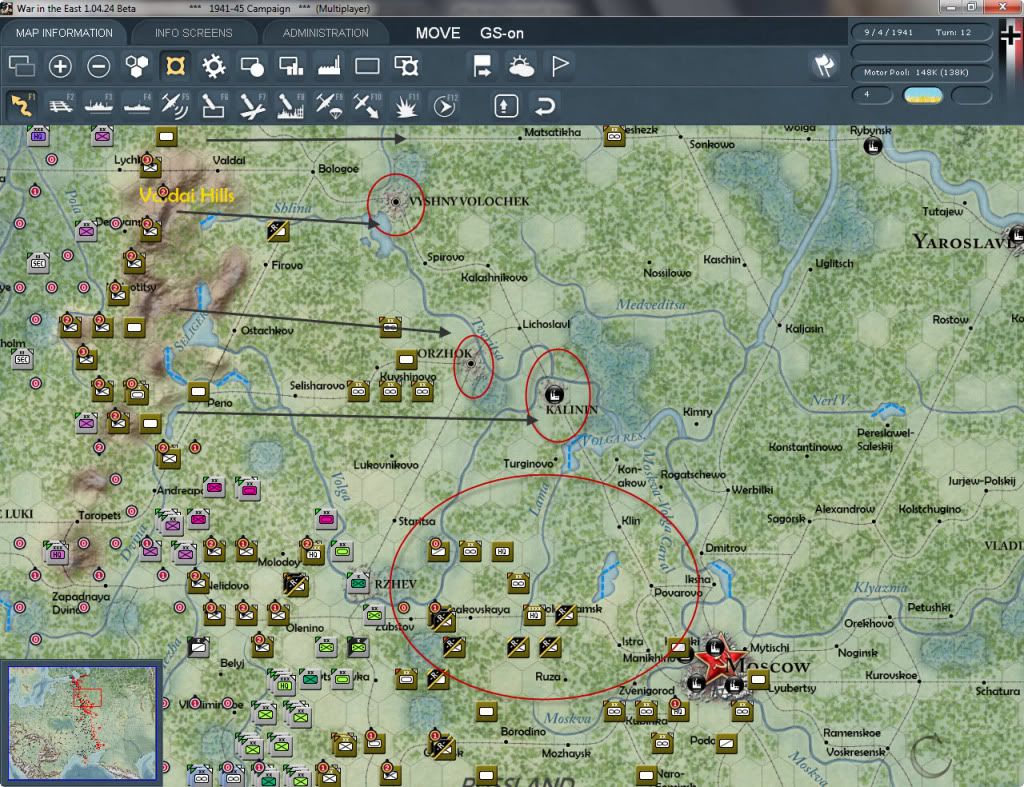The height and width of the screenshot is (787, 1024).
Task: Click the GS-on status label
Action: (502, 33)
